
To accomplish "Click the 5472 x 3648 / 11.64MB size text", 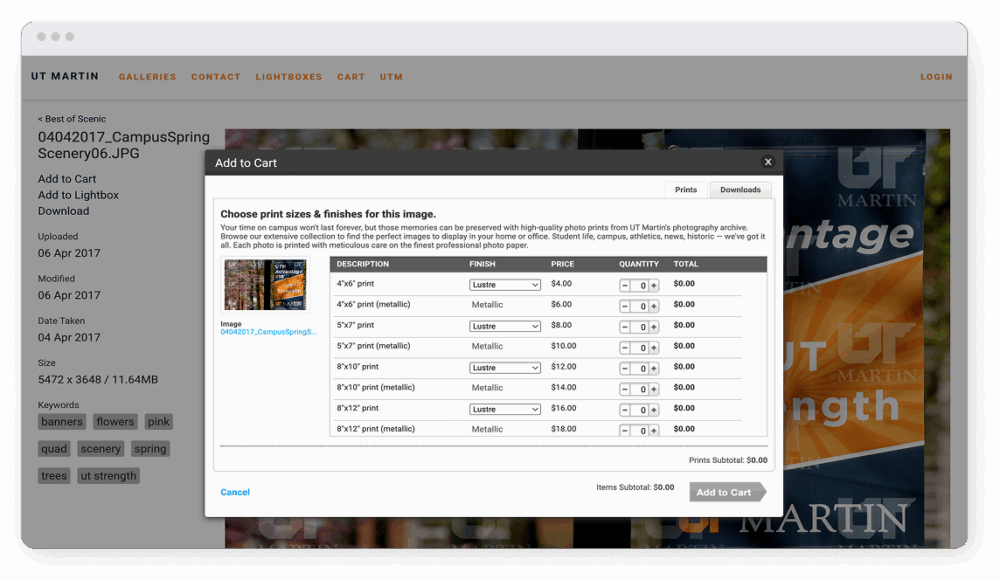I will [x=98, y=379].
